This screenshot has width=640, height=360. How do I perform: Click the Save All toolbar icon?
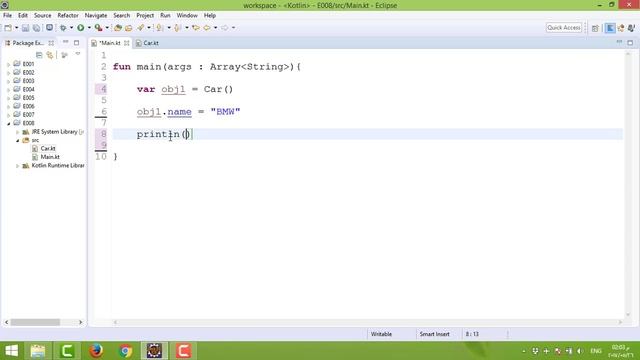pyautogui.click(x=36, y=28)
